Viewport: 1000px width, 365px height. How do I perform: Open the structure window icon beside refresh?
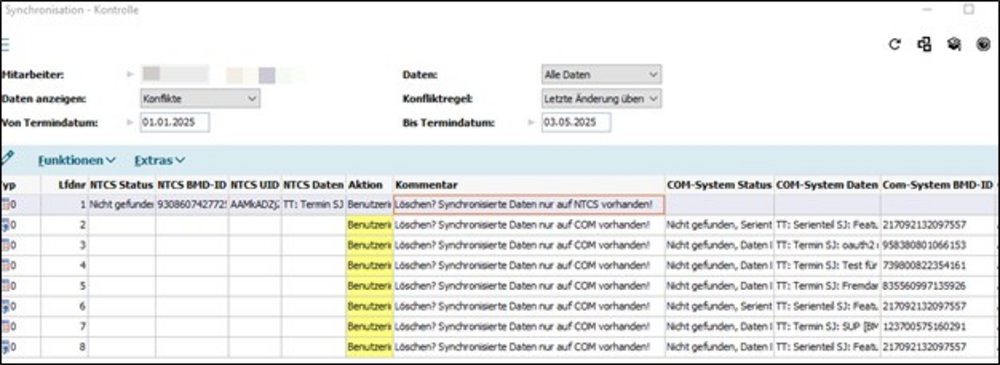pyautogui.click(x=924, y=44)
